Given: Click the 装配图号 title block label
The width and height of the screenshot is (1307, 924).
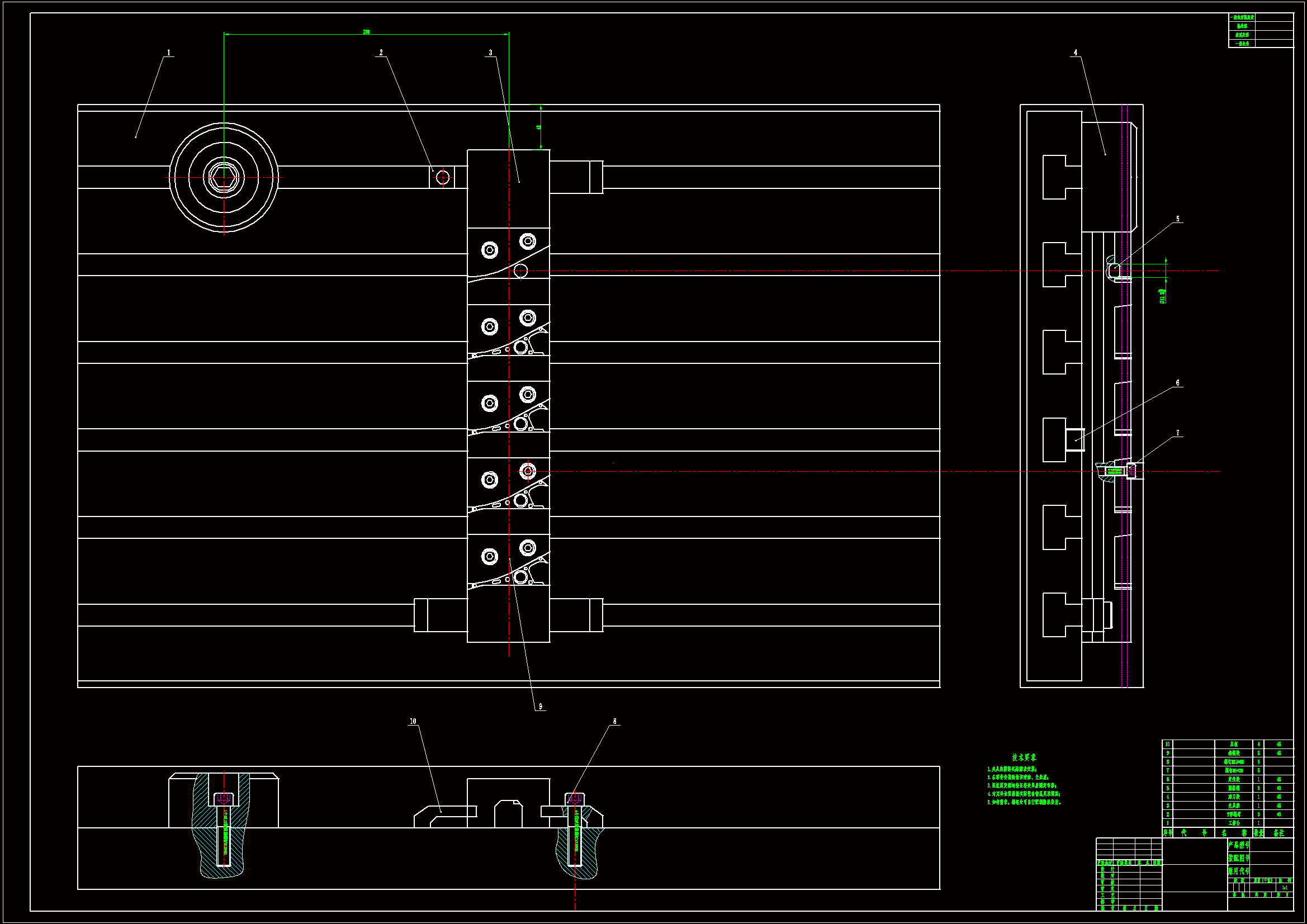Looking at the screenshot, I should [1239, 859].
